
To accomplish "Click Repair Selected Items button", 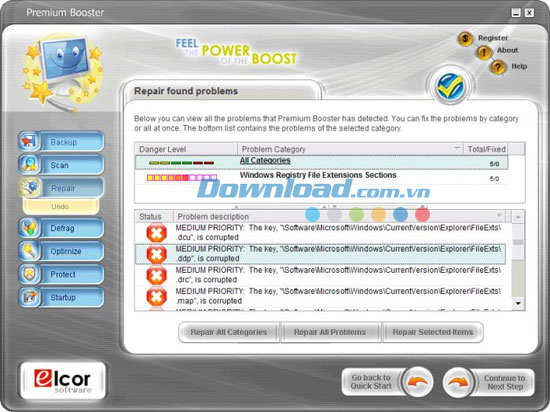I will [x=432, y=332].
